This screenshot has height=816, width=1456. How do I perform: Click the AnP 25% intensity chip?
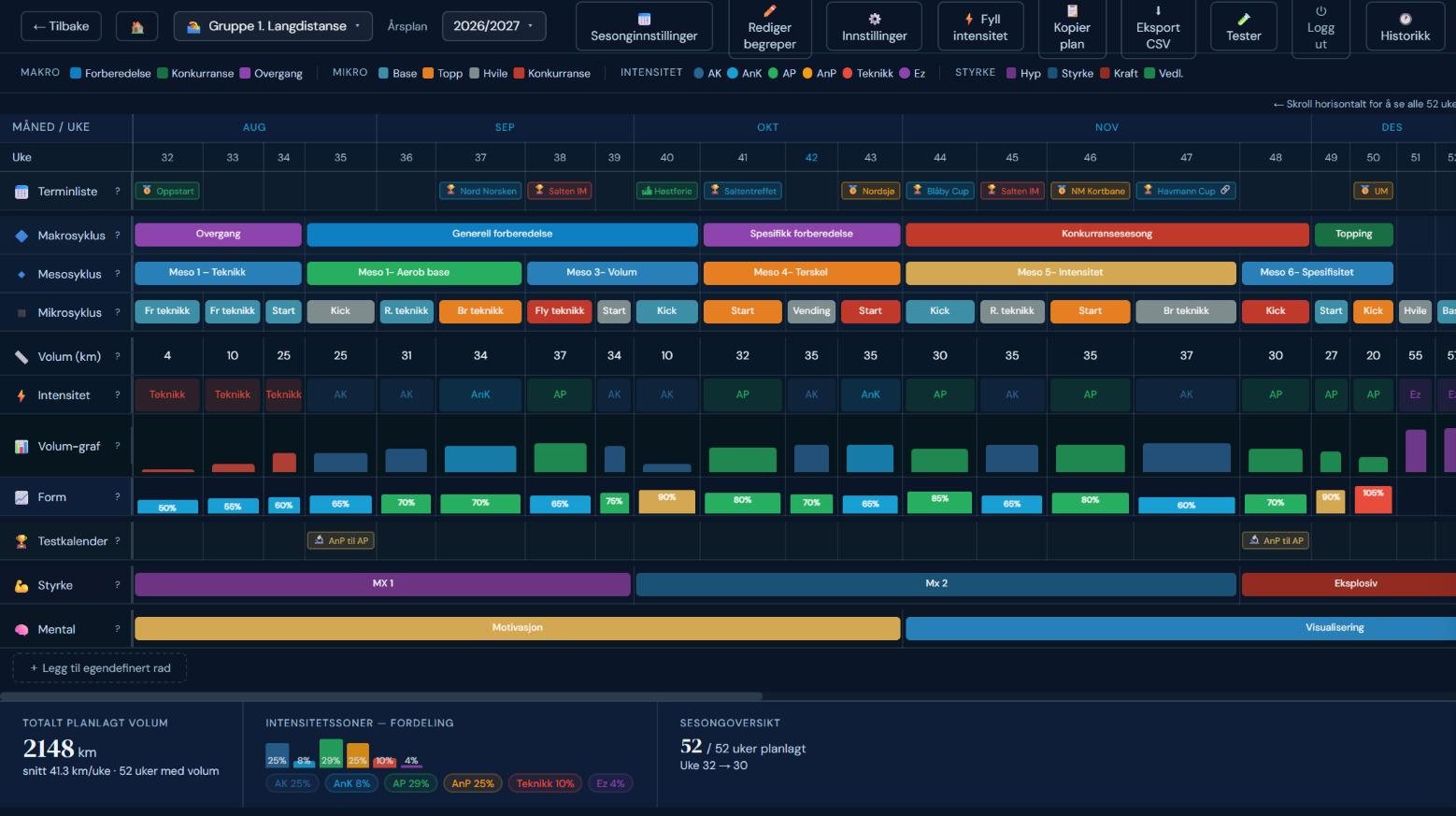(x=472, y=783)
